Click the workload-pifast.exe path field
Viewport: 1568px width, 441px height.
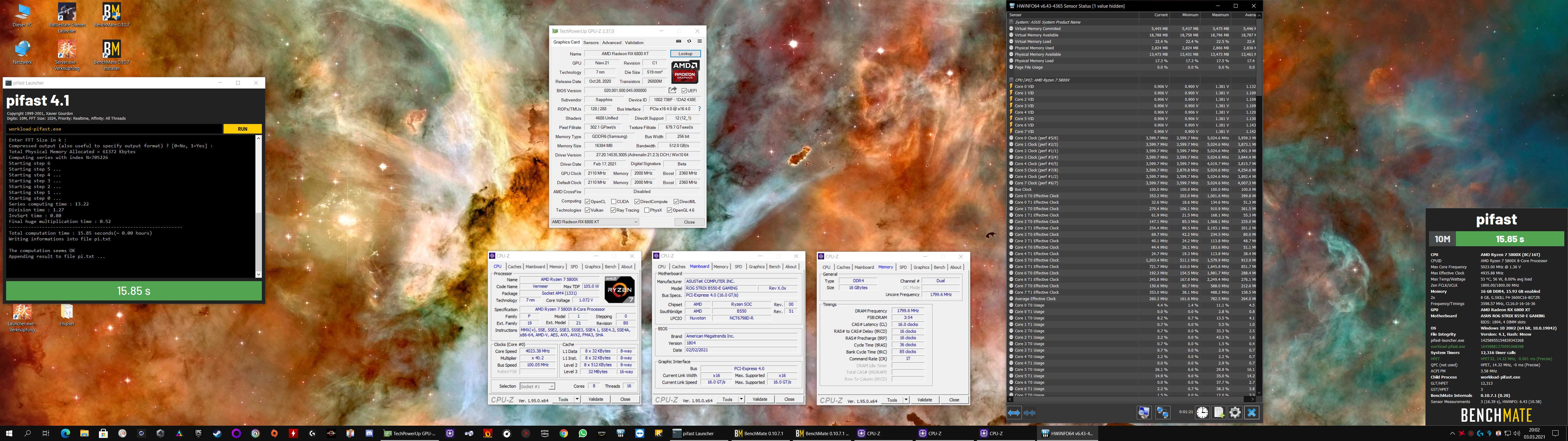(115, 129)
